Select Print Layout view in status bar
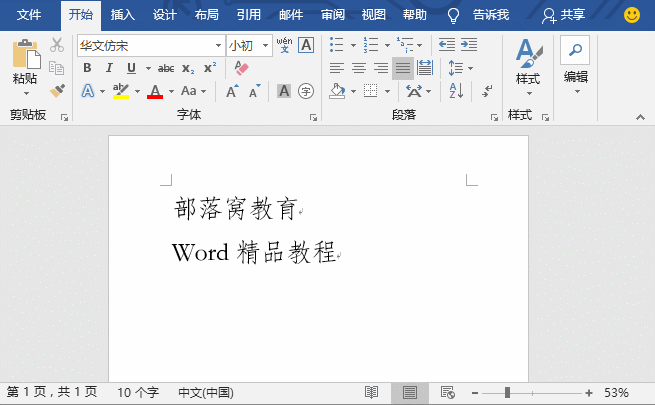The width and height of the screenshot is (655, 405). [x=410, y=392]
